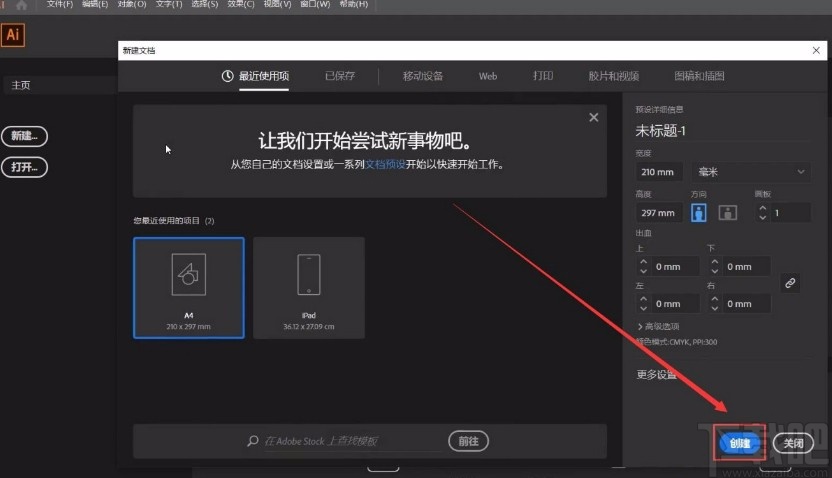Click the home icon in menu bar

[21, 5]
